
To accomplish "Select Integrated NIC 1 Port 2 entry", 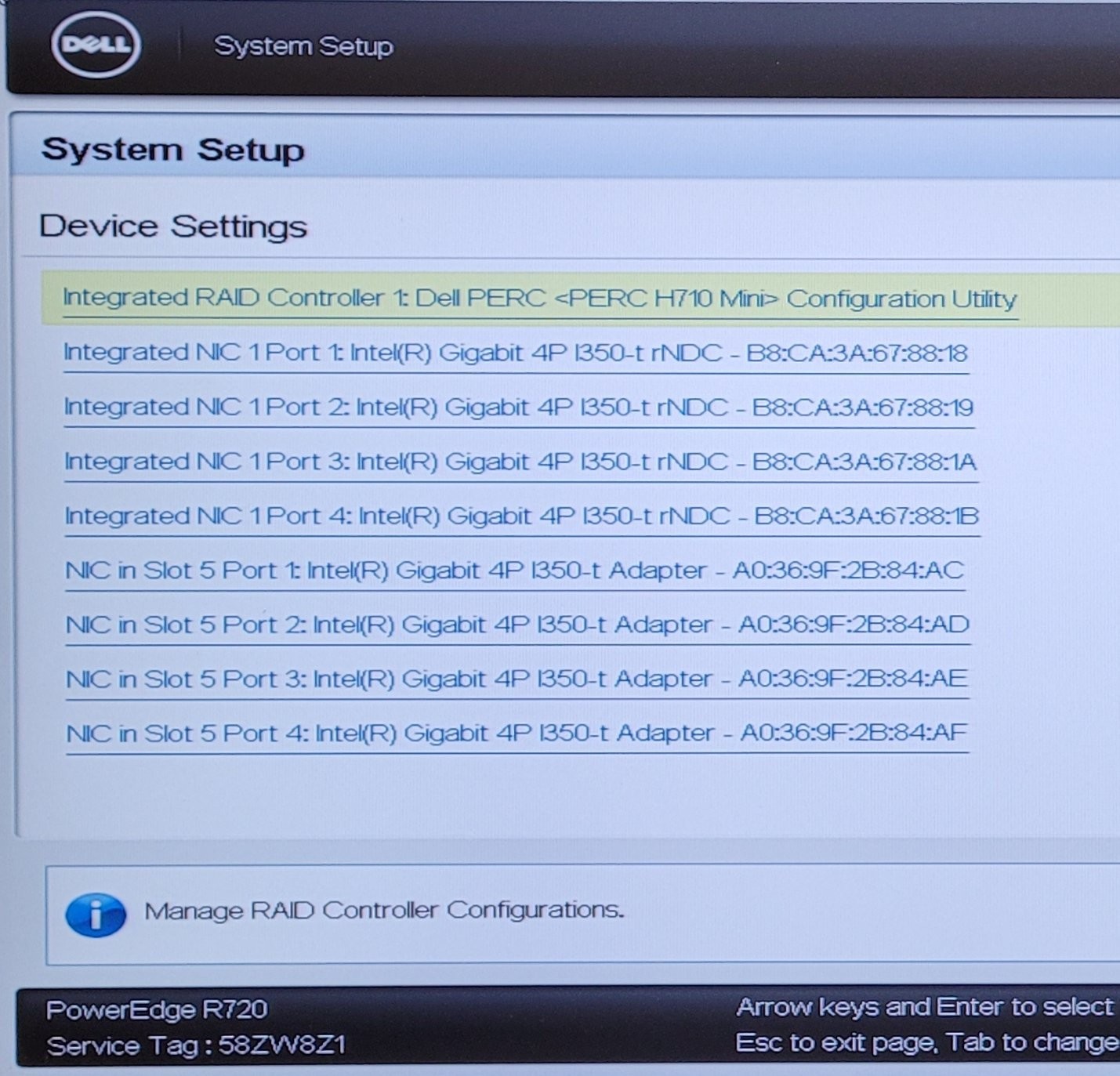I will click(x=519, y=408).
